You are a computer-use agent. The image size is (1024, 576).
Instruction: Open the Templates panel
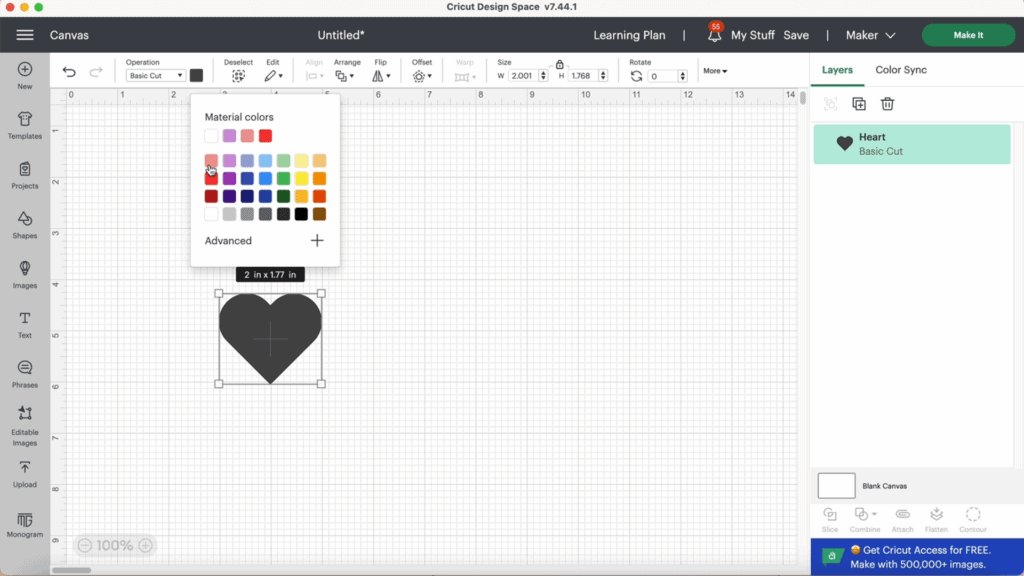coord(25,125)
